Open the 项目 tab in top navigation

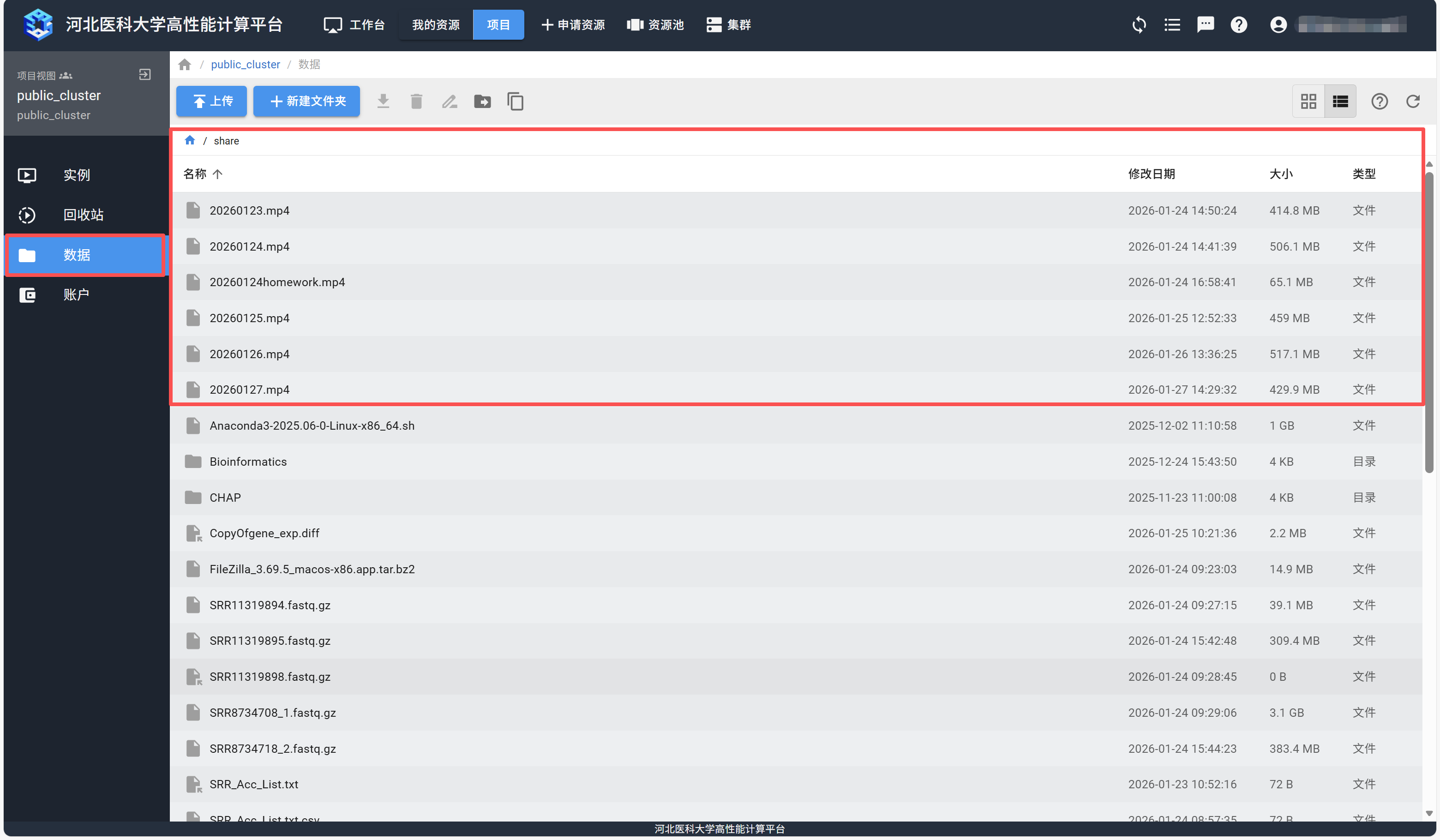[498, 24]
